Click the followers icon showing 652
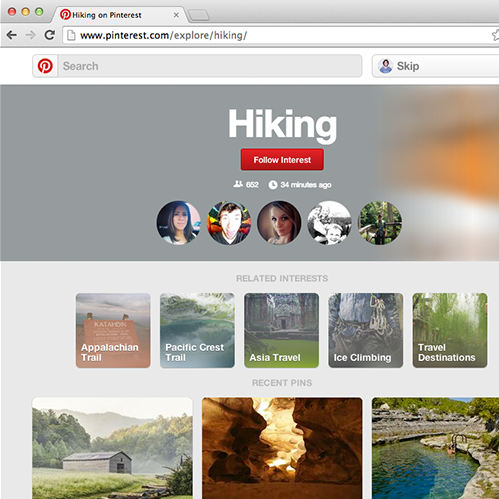The image size is (499, 499). click(238, 184)
